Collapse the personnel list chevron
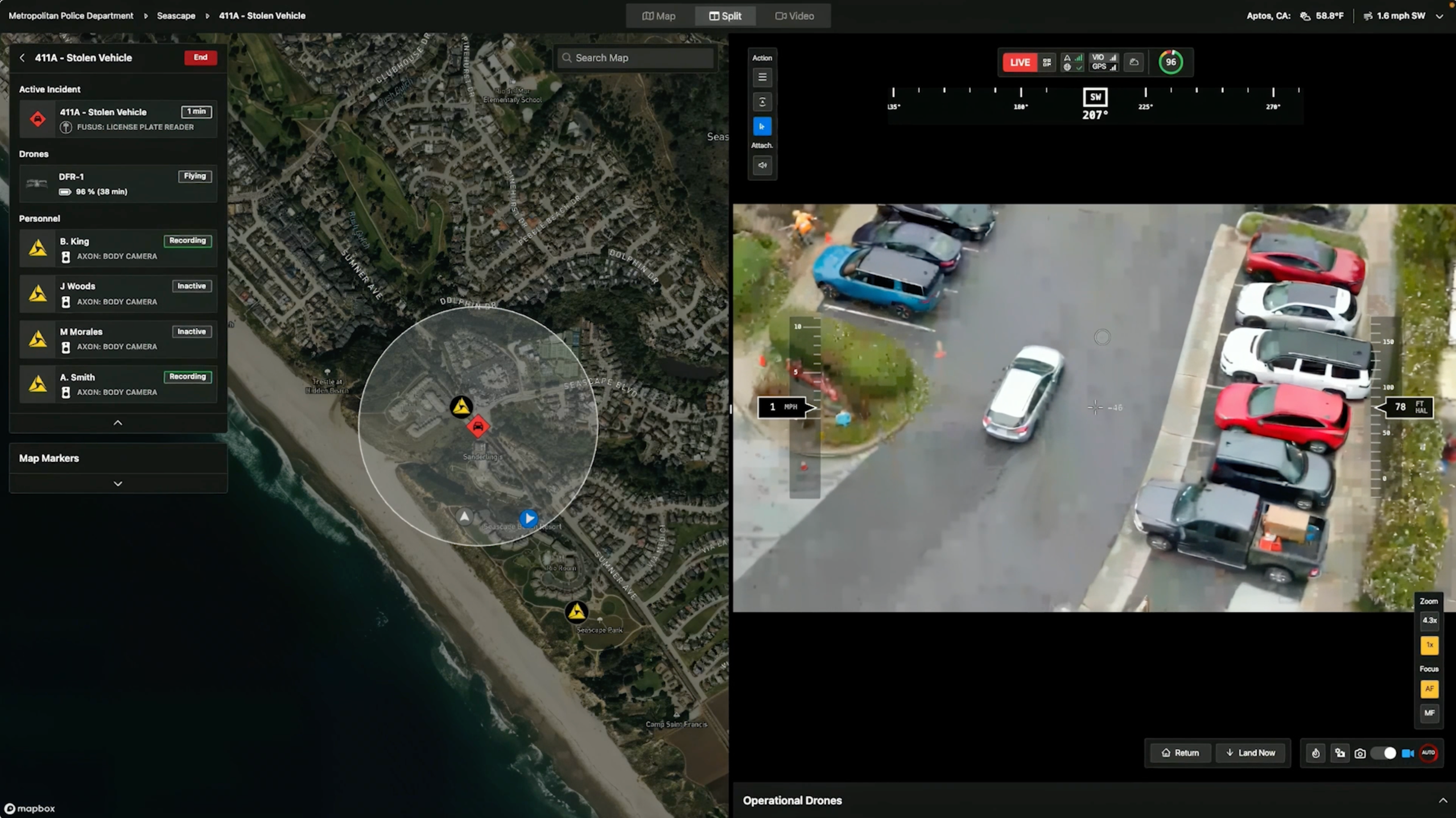The height and width of the screenshot is (818, 1456). [x=117, y=421]
